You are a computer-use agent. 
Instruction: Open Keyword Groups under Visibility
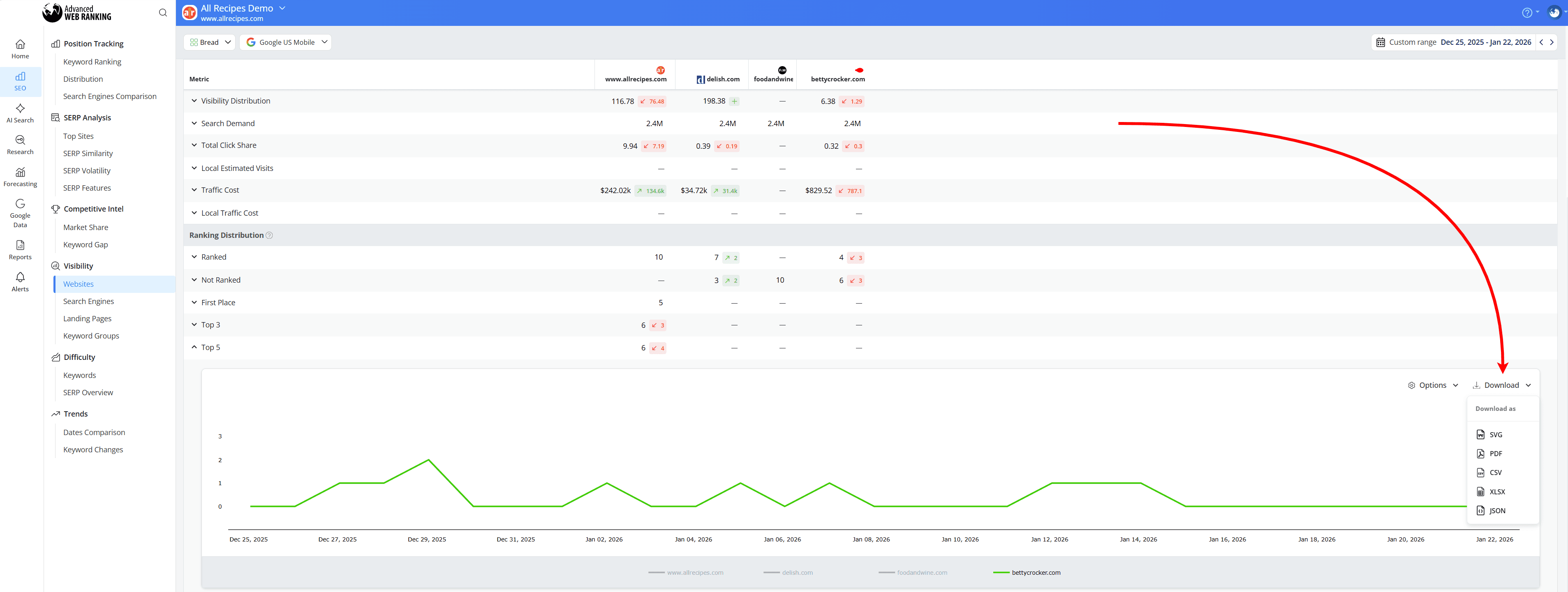pyautogui.click(x=91, y=336)
